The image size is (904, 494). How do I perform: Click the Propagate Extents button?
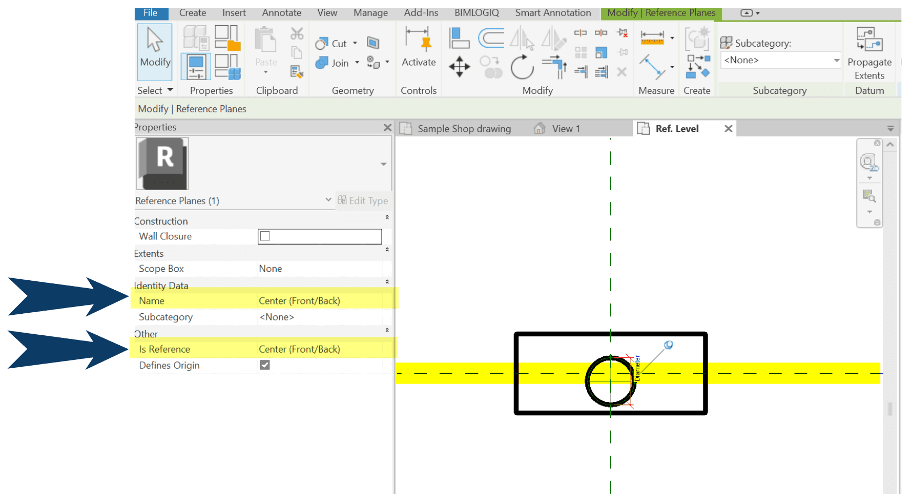click(869, 54)
